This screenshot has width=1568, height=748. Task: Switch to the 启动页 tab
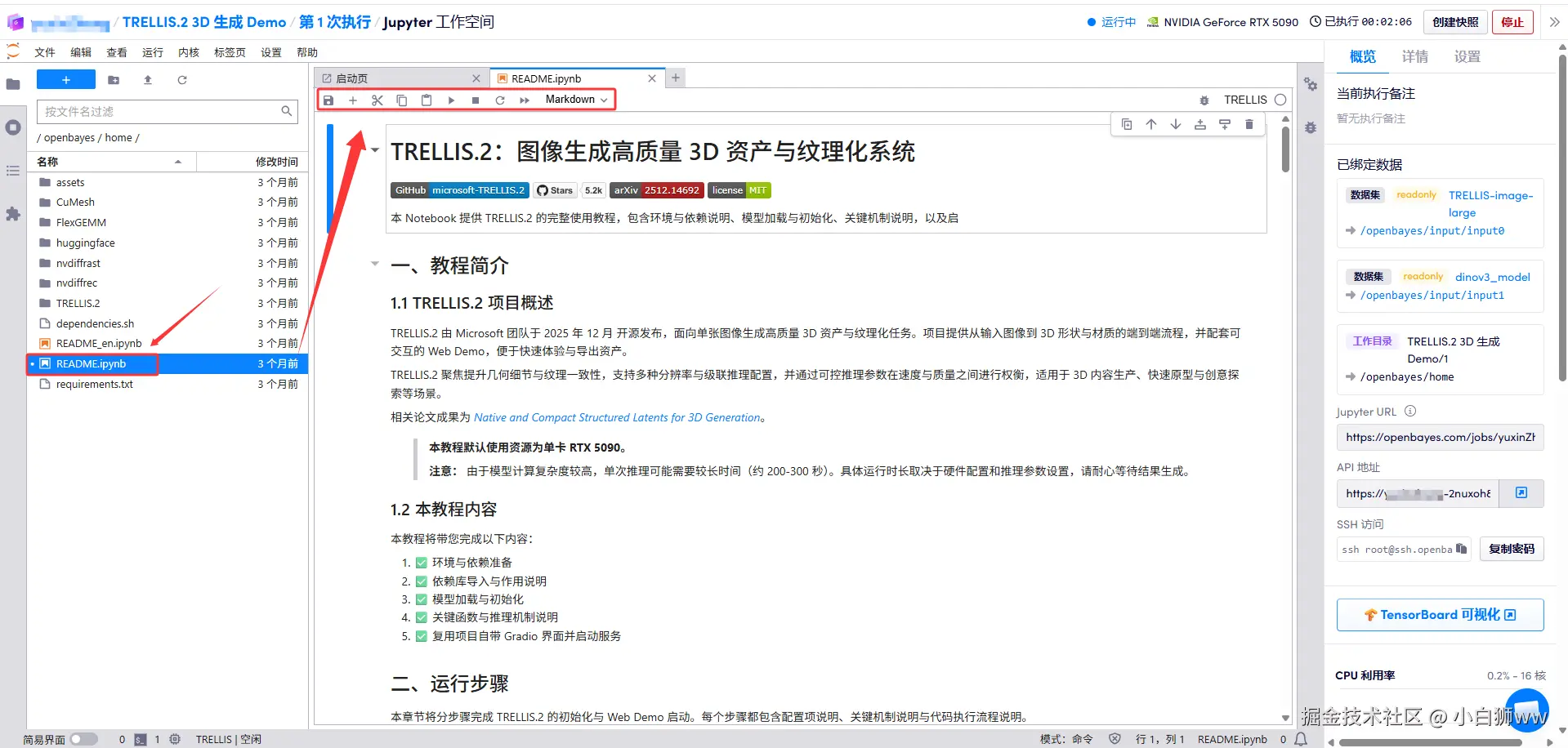click(401, 78)
